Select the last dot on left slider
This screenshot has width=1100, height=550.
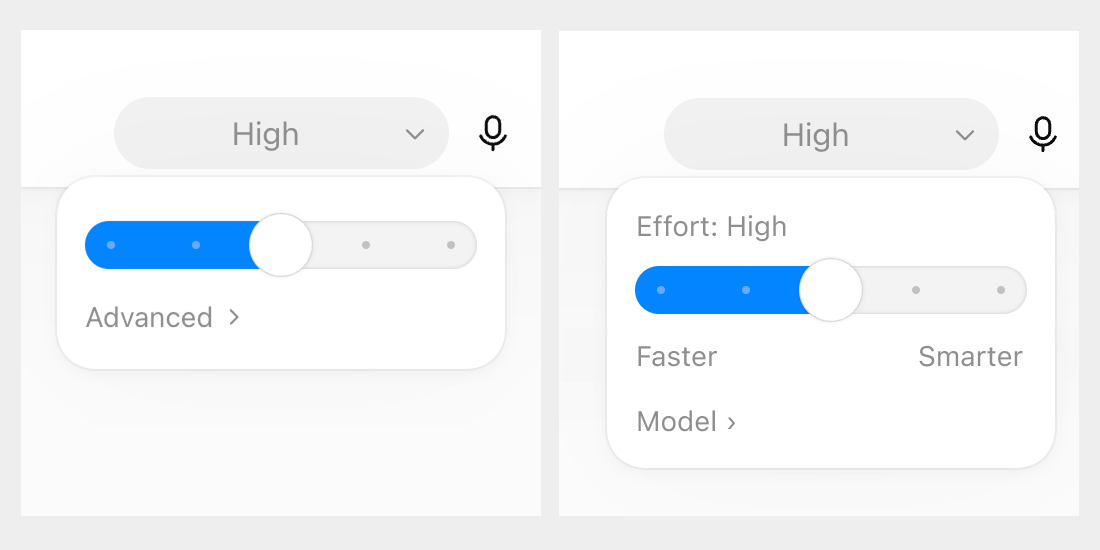(450, 245)
